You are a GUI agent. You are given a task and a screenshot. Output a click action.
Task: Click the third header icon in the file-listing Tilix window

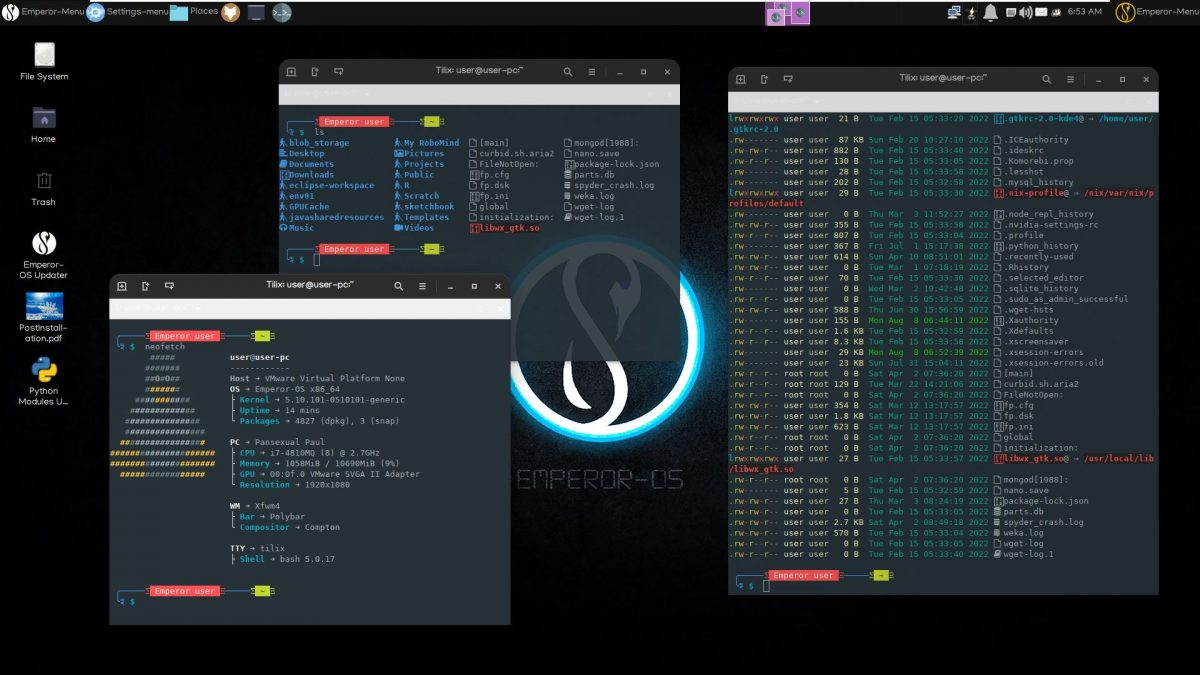(x=788, y=77)
